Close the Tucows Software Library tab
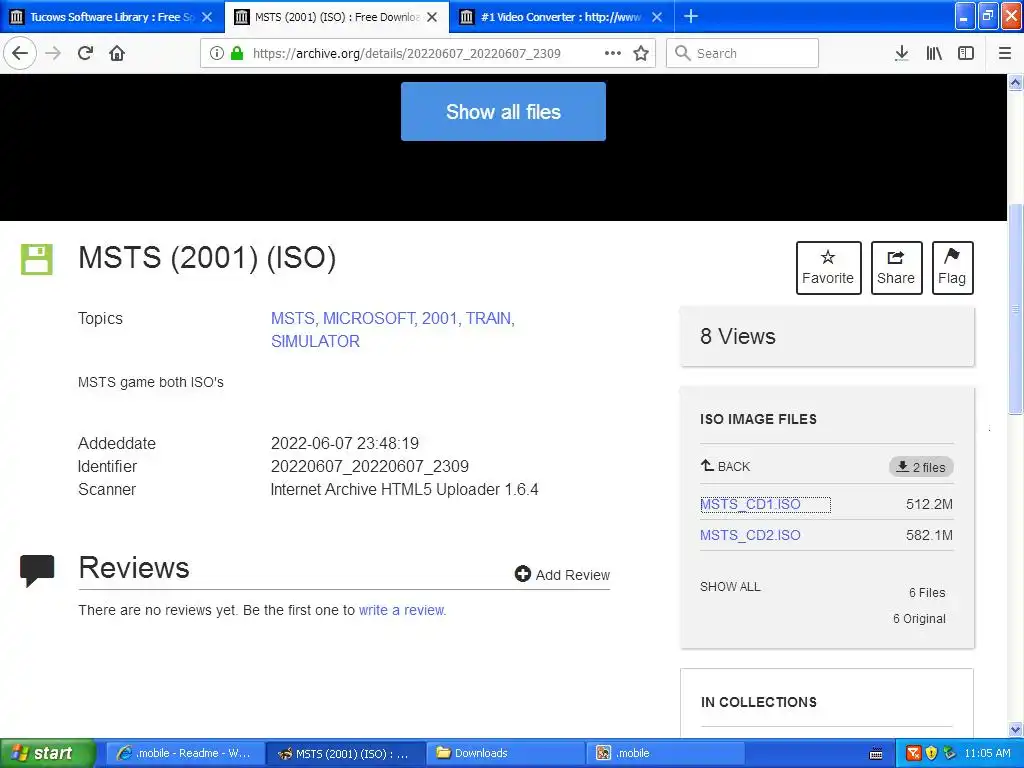1024x768 pixels. (x=207, y=17)
